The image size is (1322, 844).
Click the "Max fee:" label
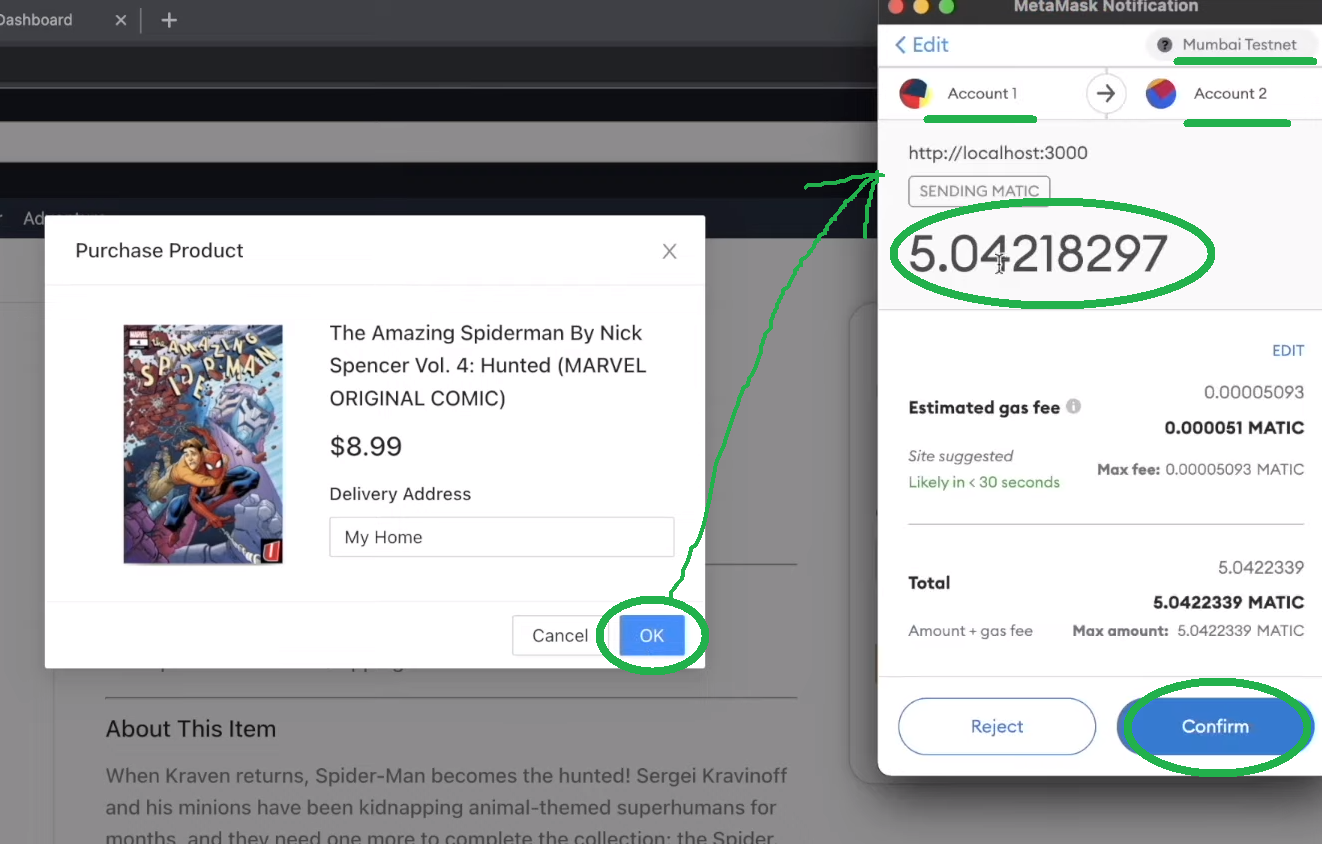tap(1128, 469)
